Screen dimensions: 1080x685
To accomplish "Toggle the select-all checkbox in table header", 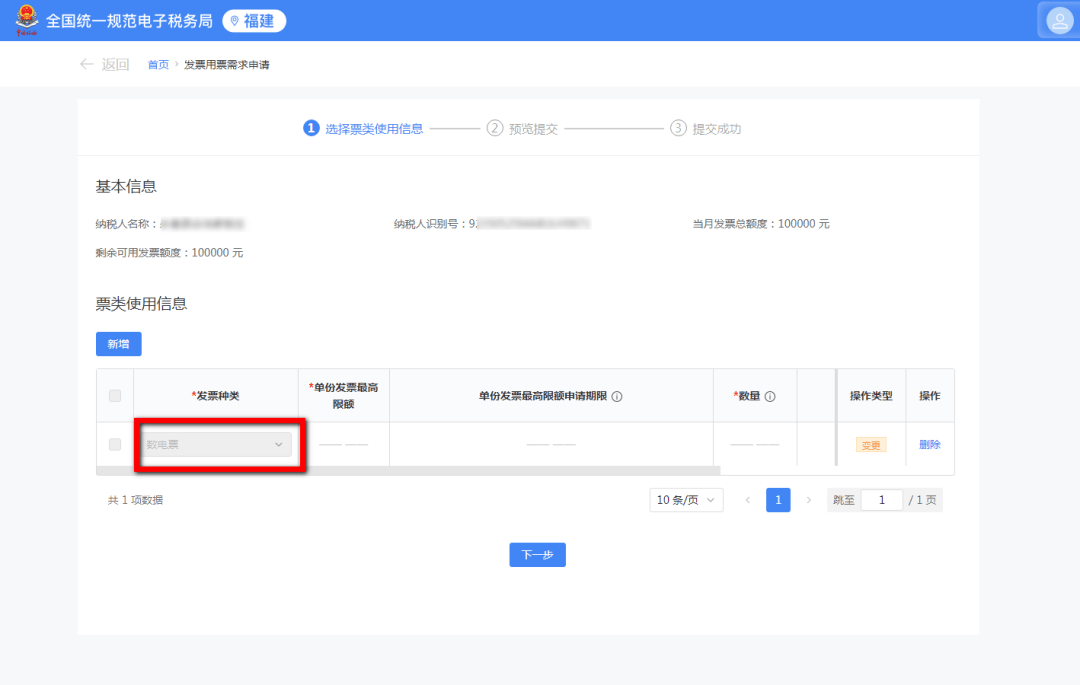I will click(115, 396).
